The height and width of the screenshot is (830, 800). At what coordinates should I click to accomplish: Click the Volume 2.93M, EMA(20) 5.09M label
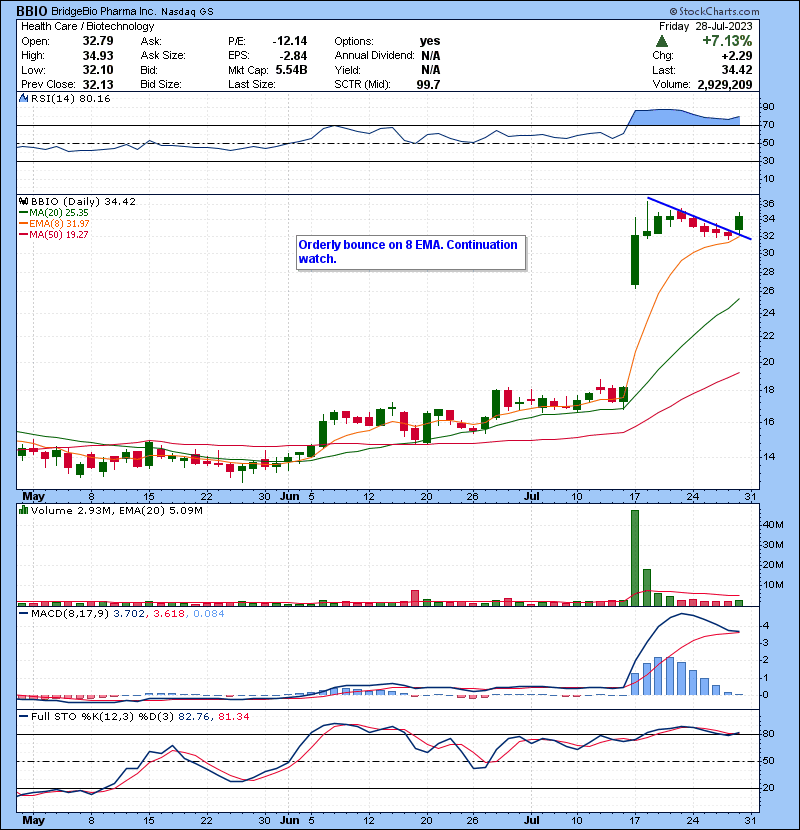coord(116,511)
